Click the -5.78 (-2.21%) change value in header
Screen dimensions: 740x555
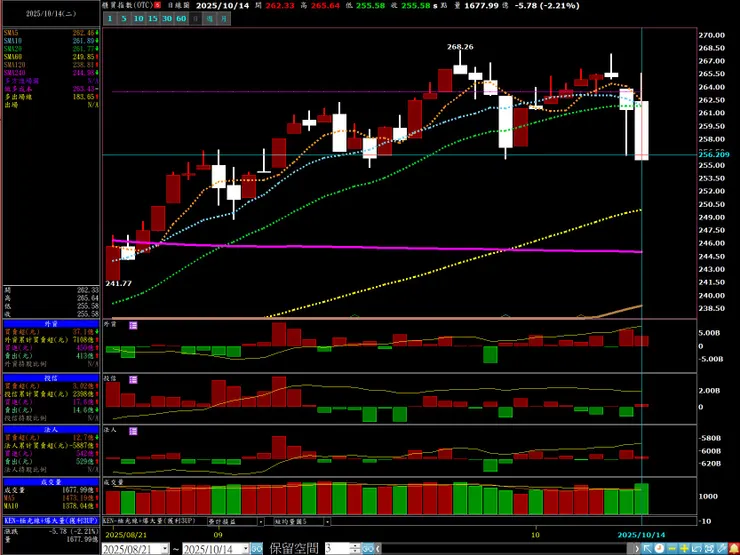pyautogui.click(x=548, y=6)
